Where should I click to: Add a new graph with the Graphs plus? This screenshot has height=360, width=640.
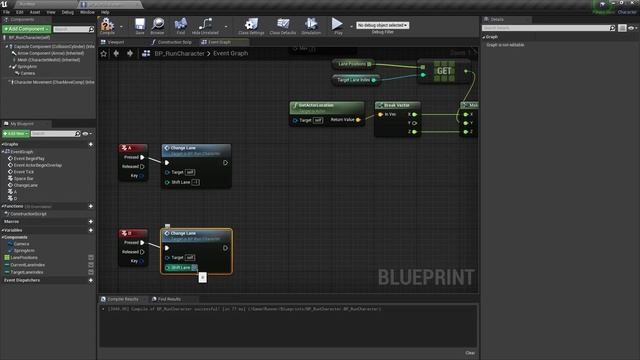click(91, 144)
